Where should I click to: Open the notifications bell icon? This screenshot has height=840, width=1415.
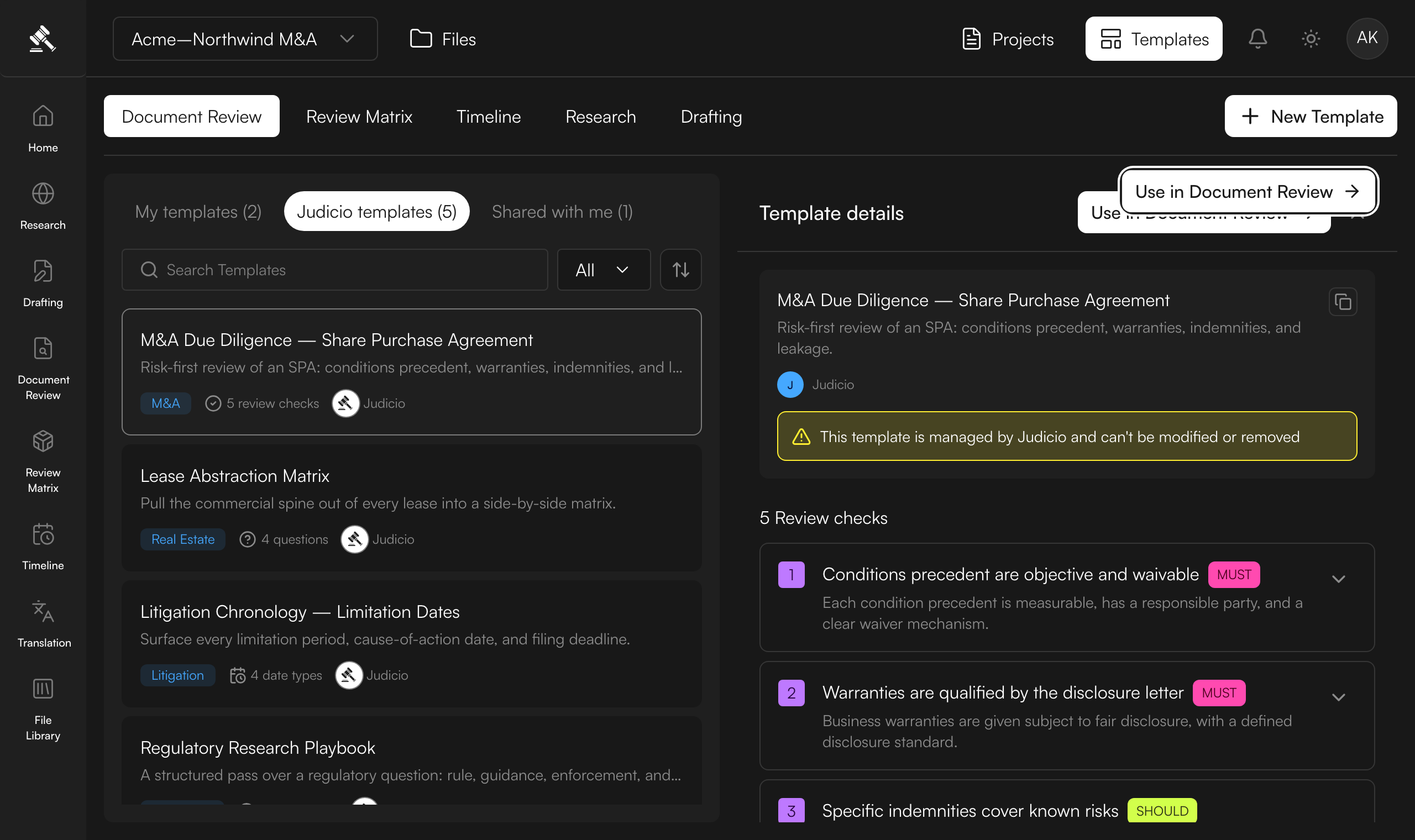click(1257, 39)
